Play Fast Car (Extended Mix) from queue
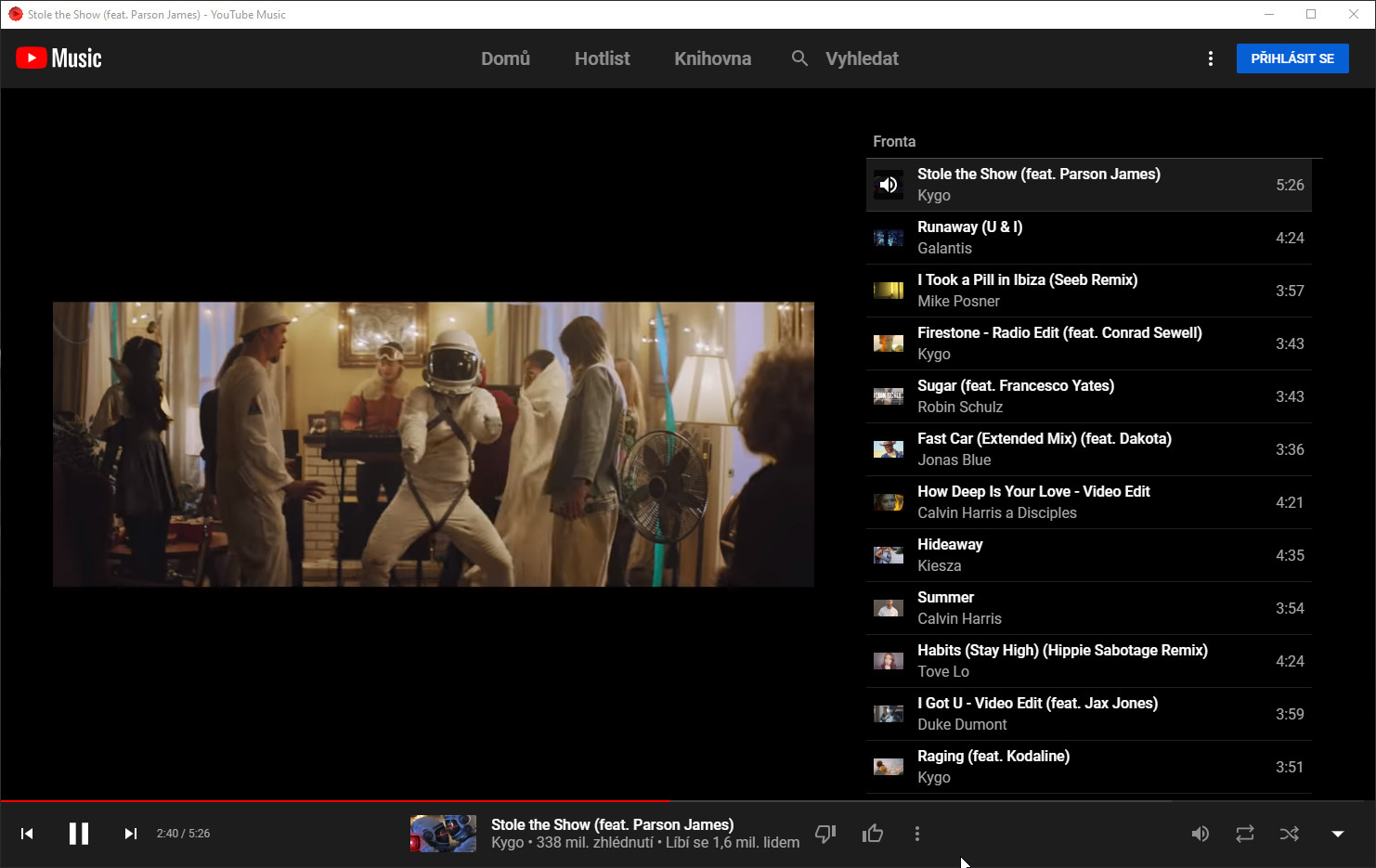This screenshot has height=868, width=1376. pos(1089,449)
